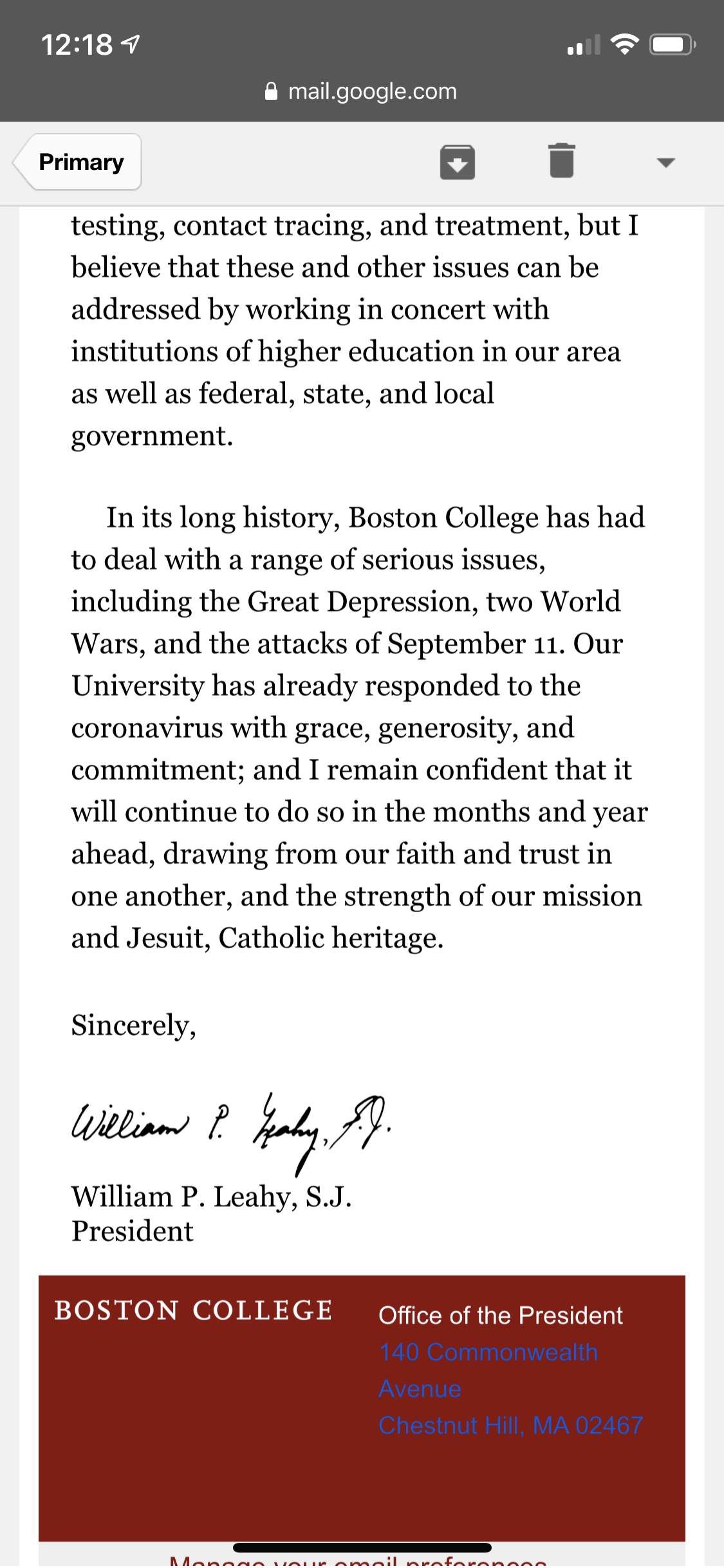Open Manage your email preferences link
724x1568 pixels.
point(358,1562)
